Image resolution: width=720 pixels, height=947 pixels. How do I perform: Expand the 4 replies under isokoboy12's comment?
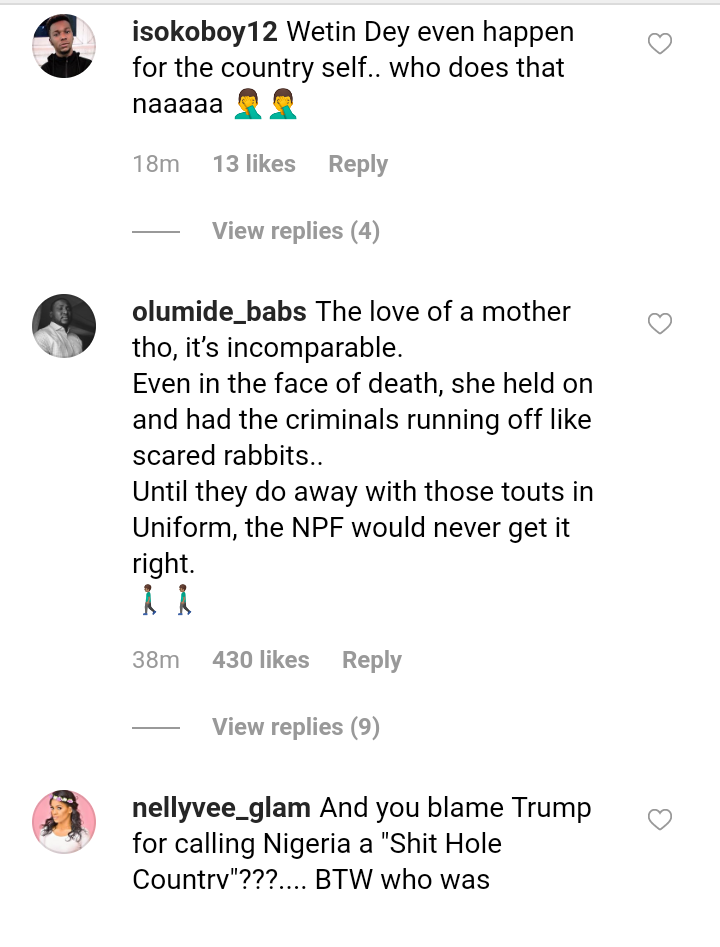296,231
